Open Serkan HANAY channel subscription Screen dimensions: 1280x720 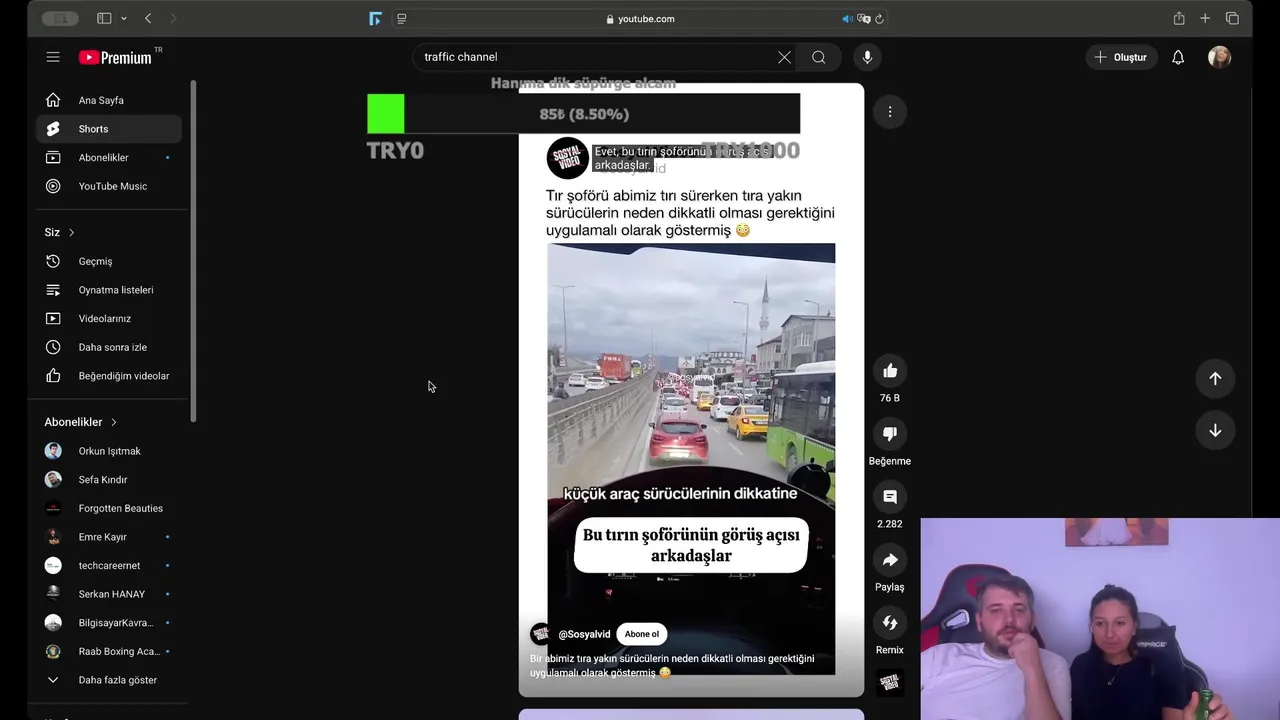pos(109,594)
